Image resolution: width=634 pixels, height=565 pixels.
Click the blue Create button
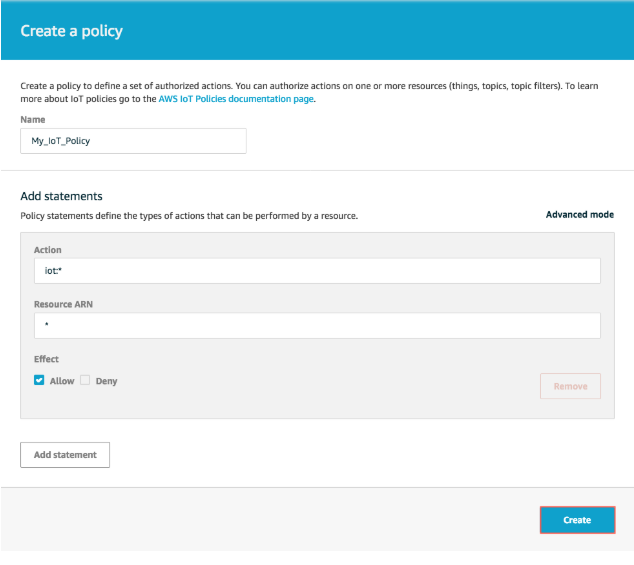[x=577, y=520]
